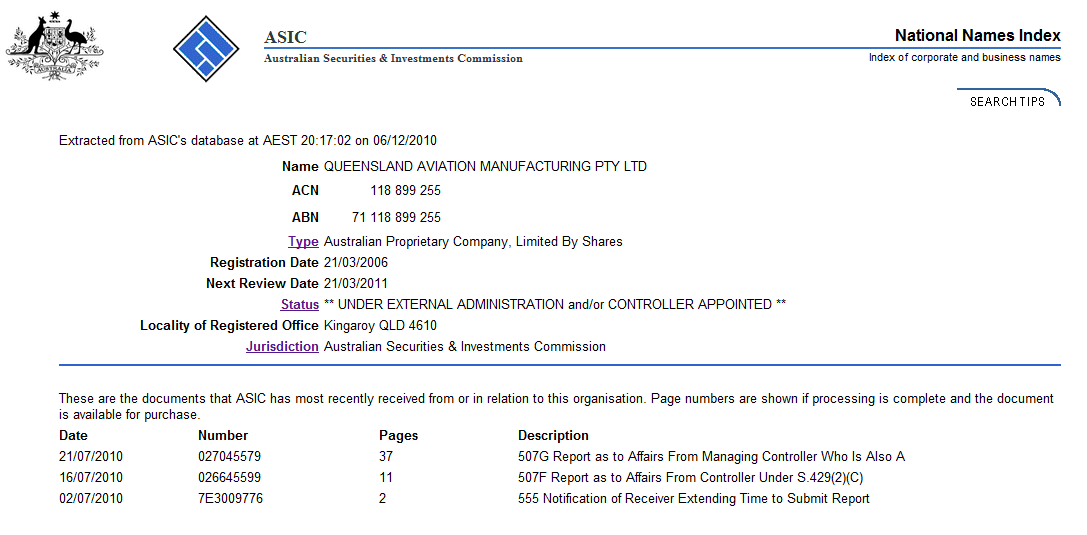Click the Next Review Date value 21/03/2011
This screenshot has width=1087, height=535.
356,283
